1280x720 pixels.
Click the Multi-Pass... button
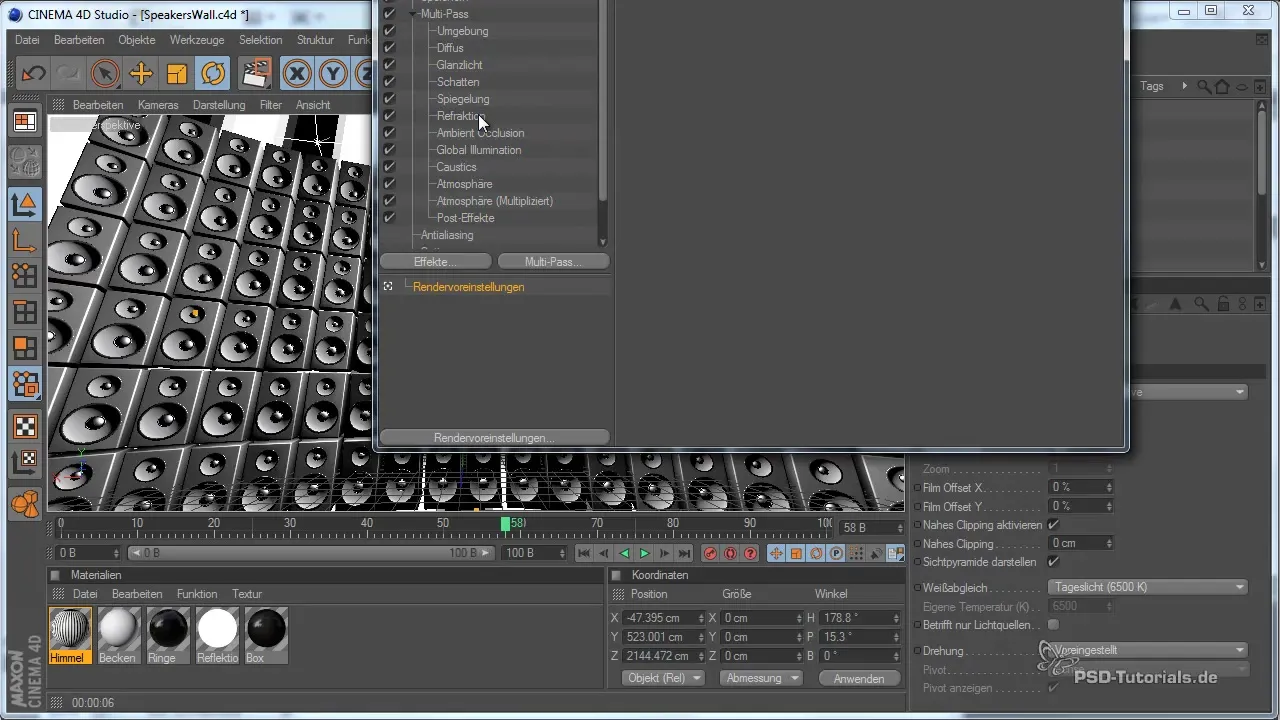pyautogui.click(x=553, y=261)
